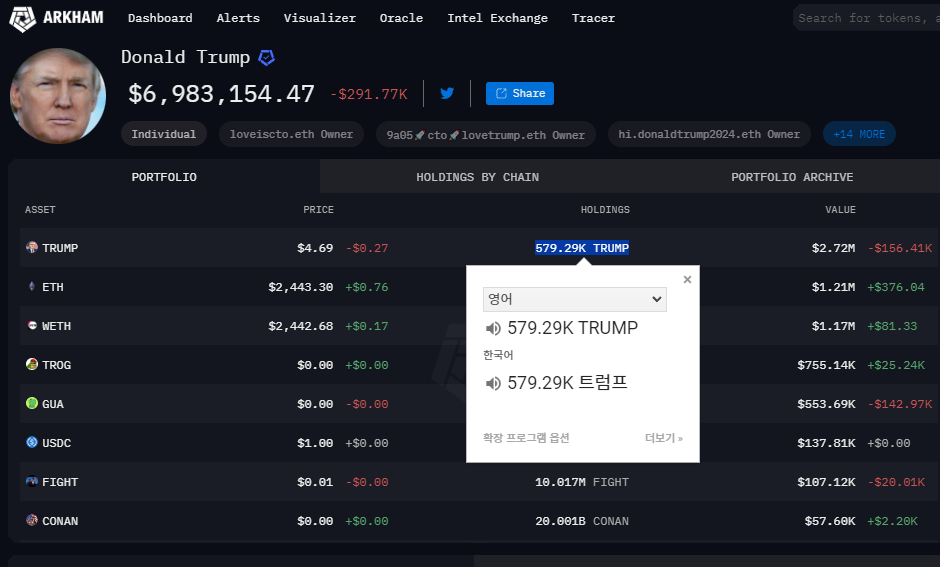This screenshot has width=940, height=567.
Task: Click the lovetrump.eth Owner tag
Action: pyautogui.click(x=486, y=135)
